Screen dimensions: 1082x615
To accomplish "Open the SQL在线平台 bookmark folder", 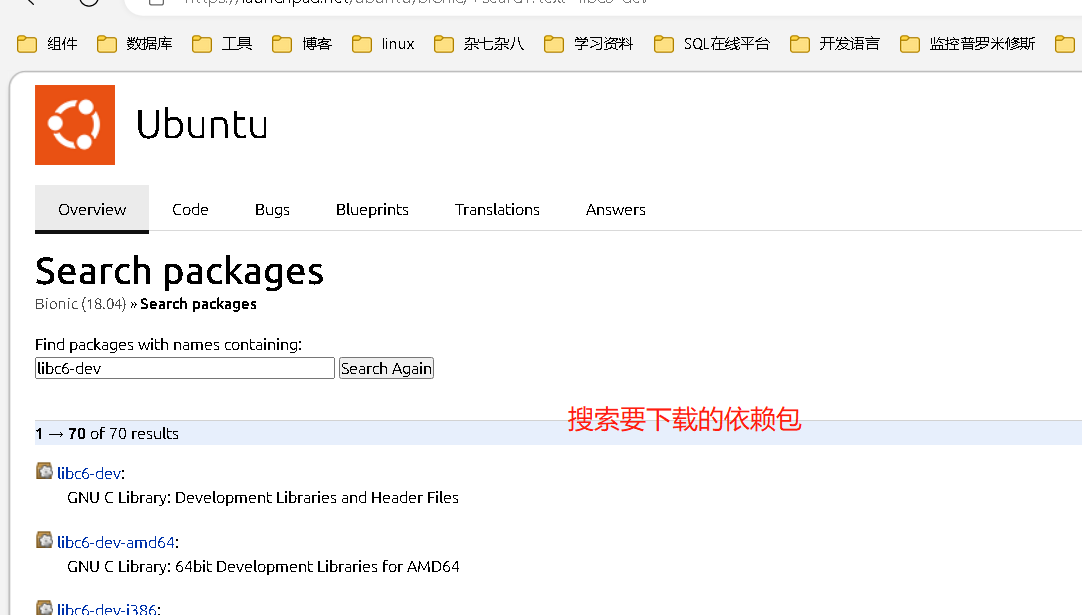I will pos(711,44).
